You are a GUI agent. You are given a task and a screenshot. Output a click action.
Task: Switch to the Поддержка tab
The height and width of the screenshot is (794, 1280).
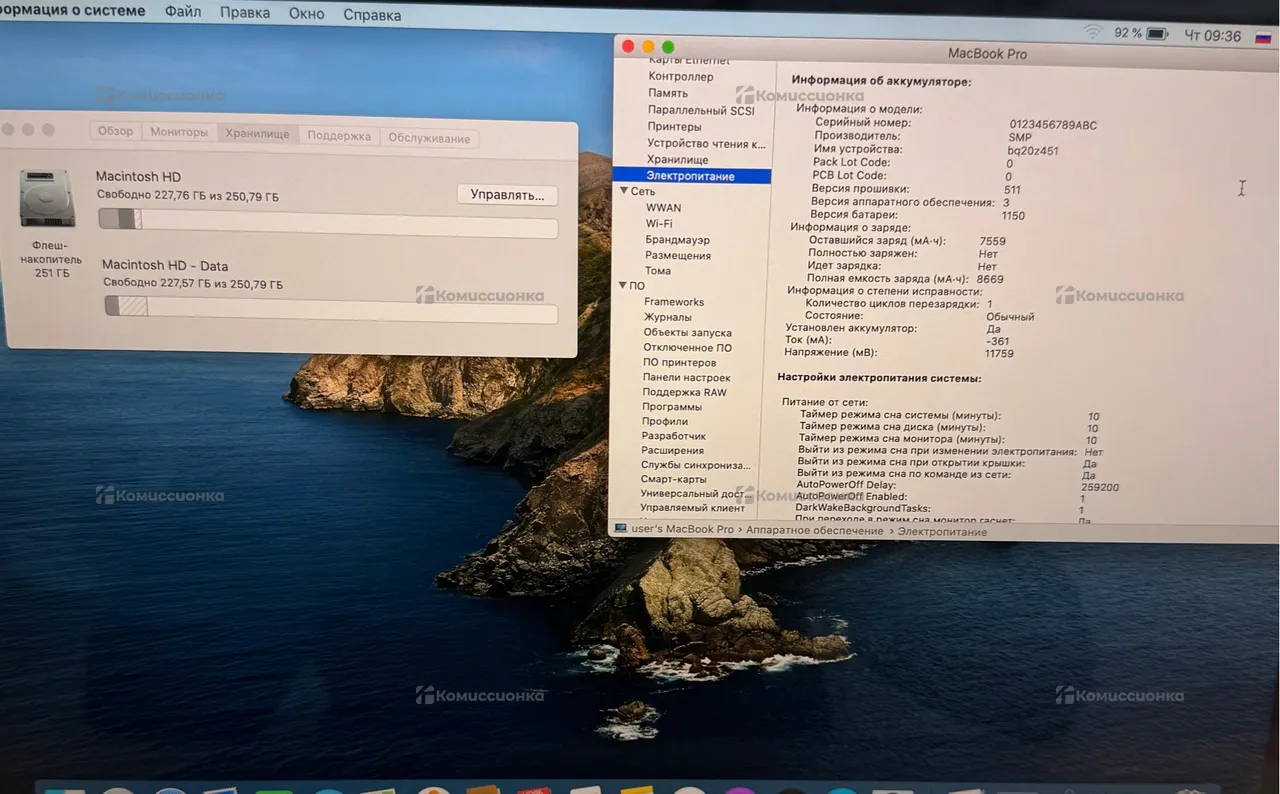tap(339, 136)
